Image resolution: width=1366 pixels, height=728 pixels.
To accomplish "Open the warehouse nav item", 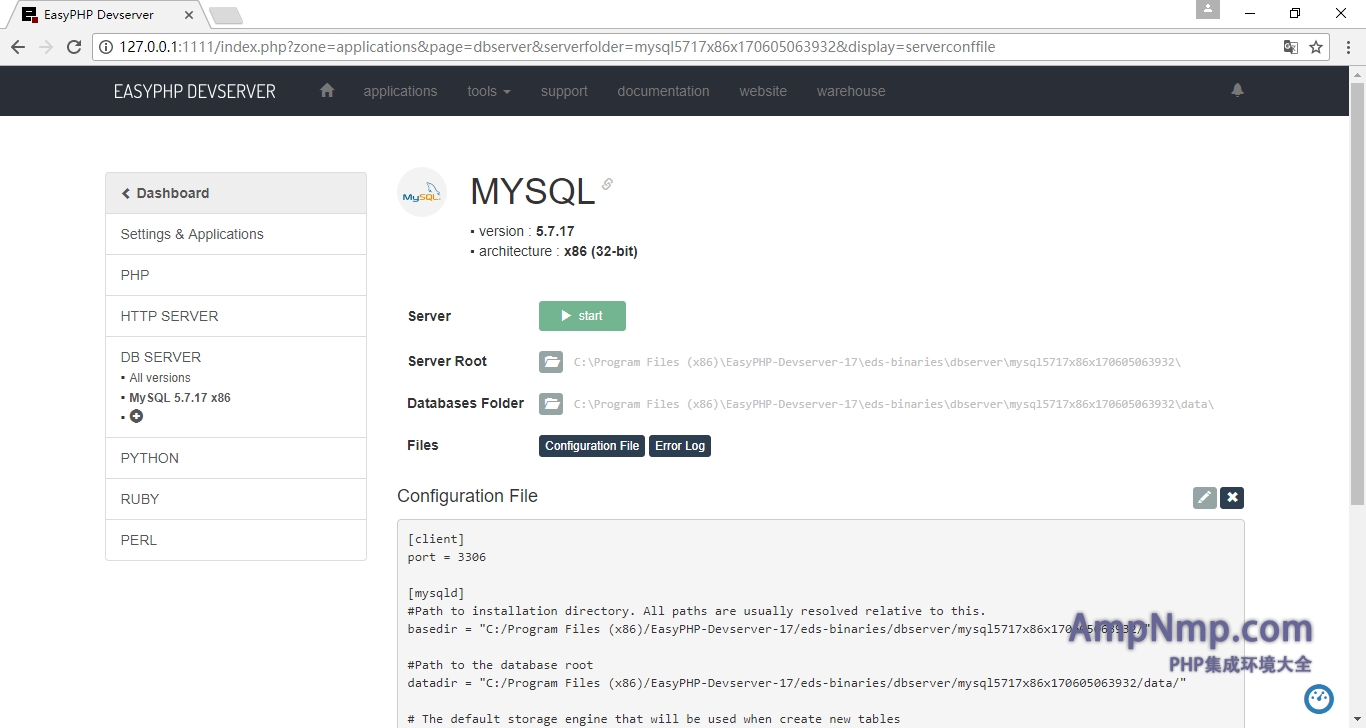I will [x=851, y=91].
